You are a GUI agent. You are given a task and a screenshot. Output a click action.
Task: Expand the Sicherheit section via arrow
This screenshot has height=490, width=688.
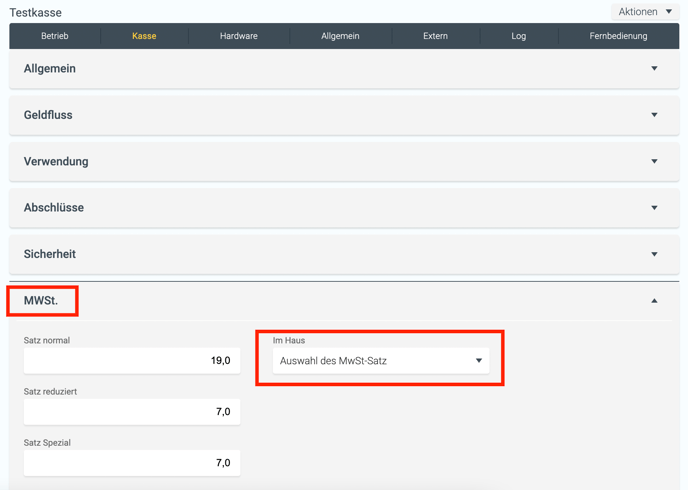[655, 254]
